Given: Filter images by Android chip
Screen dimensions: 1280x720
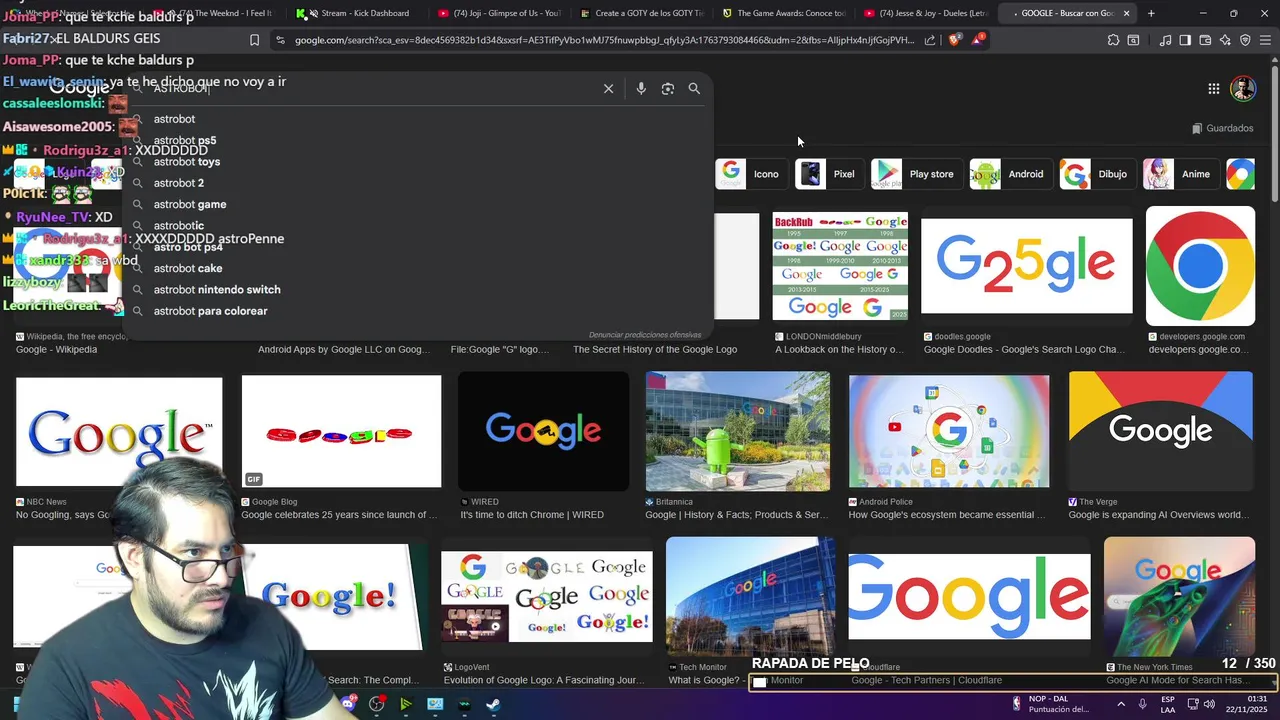Looking at the screenshot, I should coord(1010,174).
